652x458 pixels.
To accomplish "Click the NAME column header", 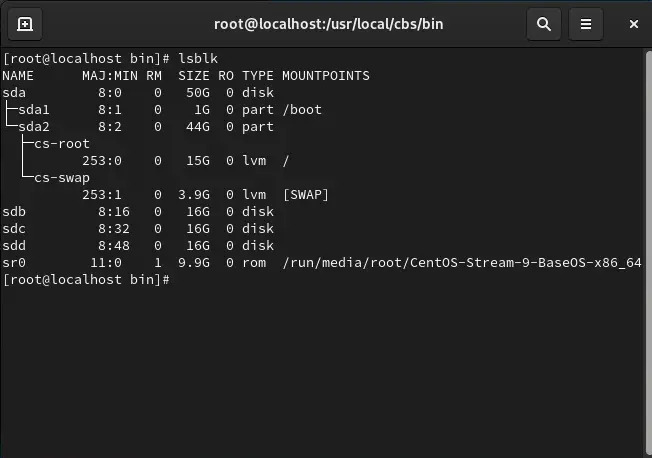I will [18, 76].
